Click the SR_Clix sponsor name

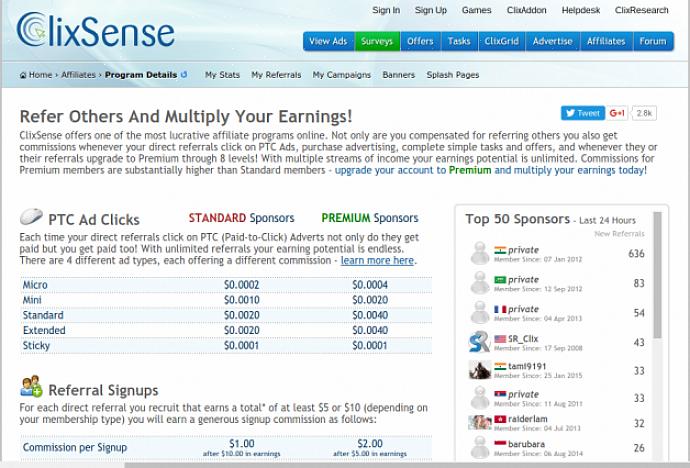[523, 339]
